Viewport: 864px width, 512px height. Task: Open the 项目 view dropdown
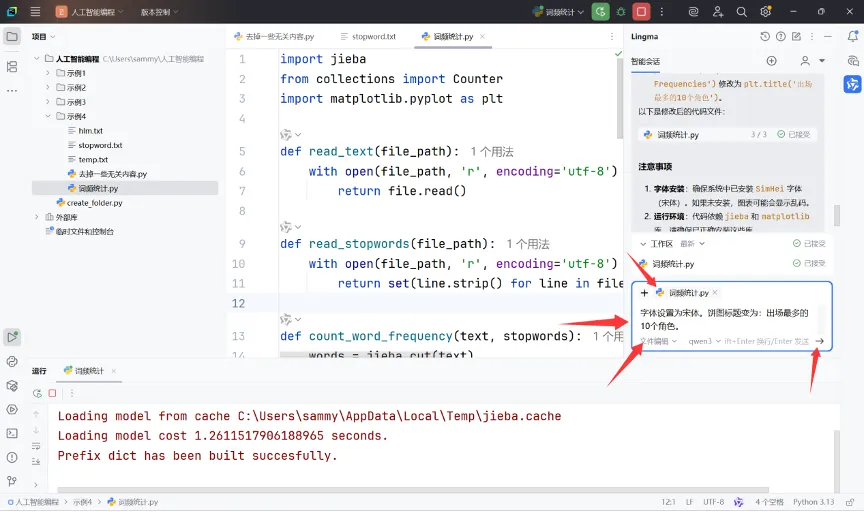(x=44, y=36)
